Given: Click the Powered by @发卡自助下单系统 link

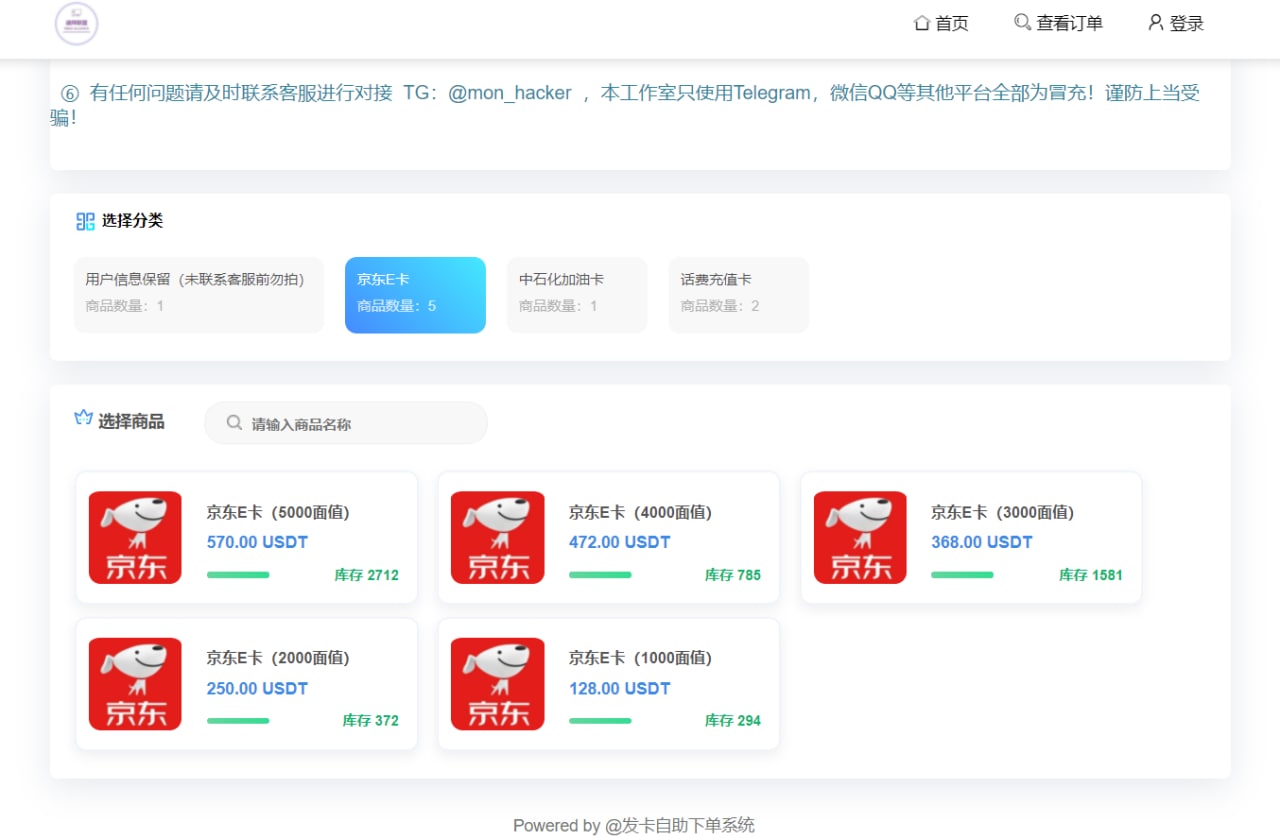Looking at the screenshot, I should (634, 825).
